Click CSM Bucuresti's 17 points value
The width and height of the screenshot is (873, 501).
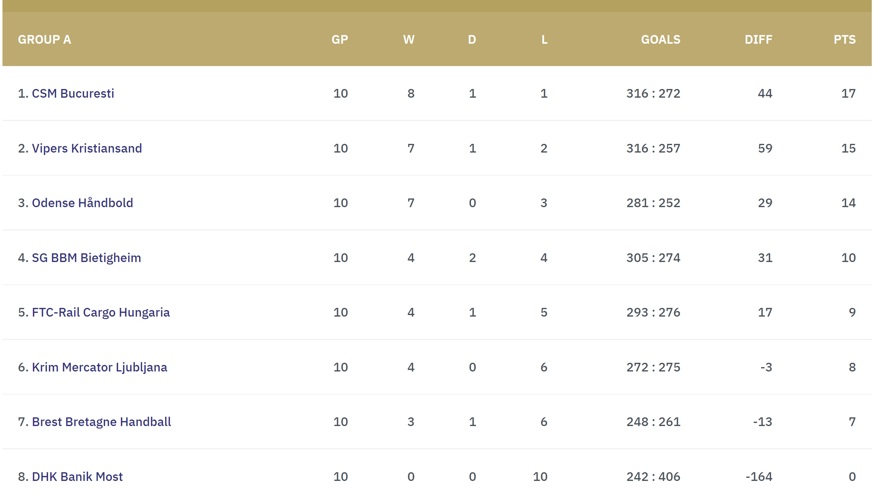pyautogui.click(x=848, y=94)
